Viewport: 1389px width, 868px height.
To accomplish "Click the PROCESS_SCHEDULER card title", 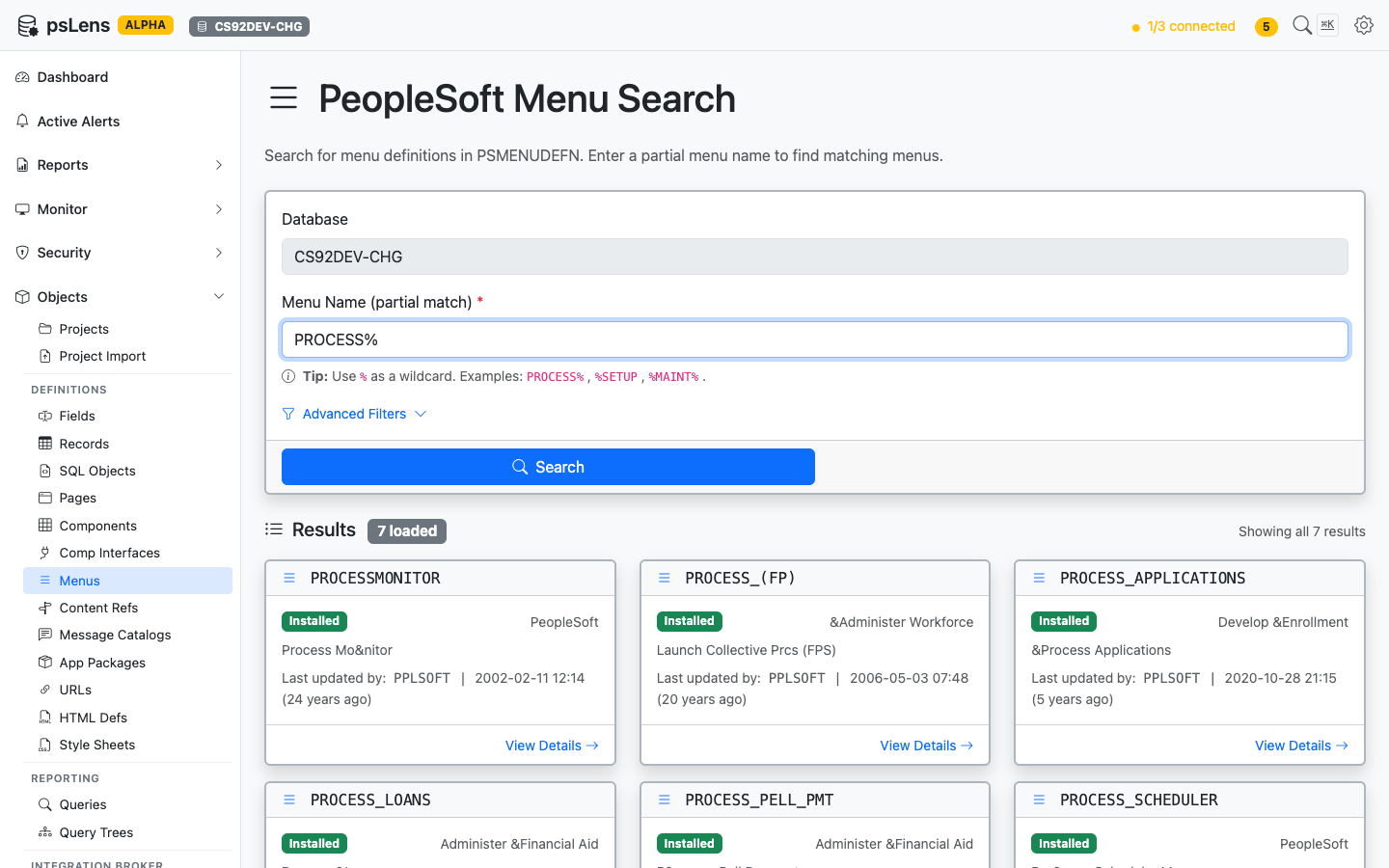I will point(1139,800).
